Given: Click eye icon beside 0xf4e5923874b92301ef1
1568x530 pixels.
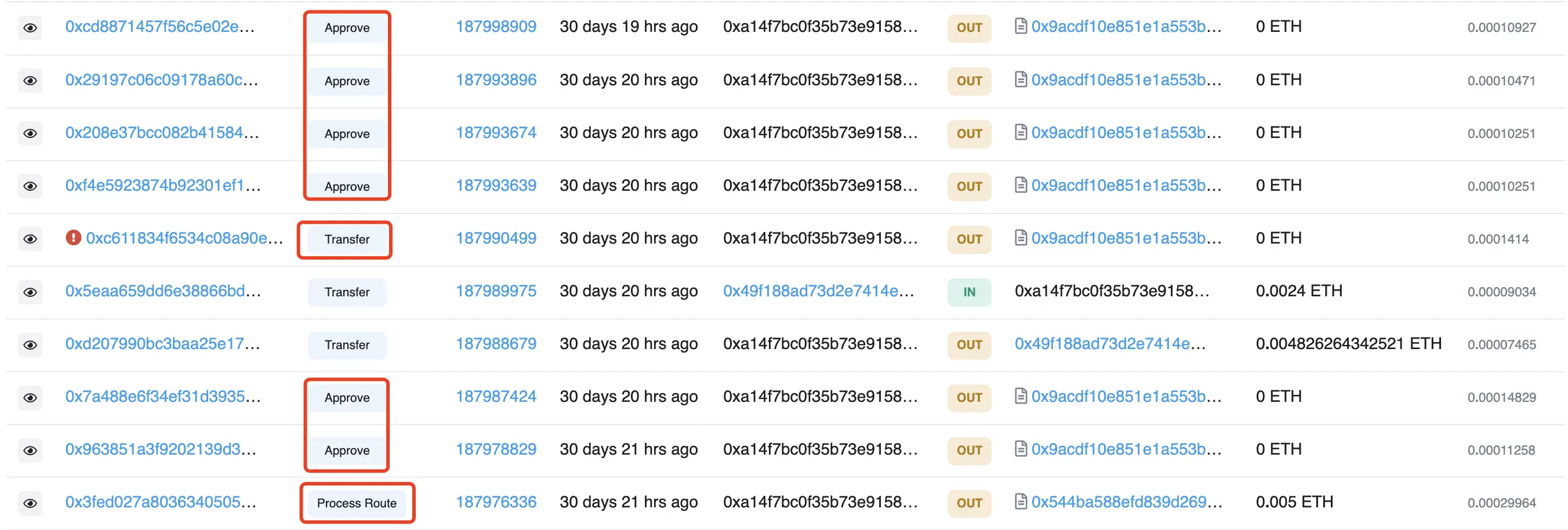Looking at the screenshot, I should click(30, 186).
